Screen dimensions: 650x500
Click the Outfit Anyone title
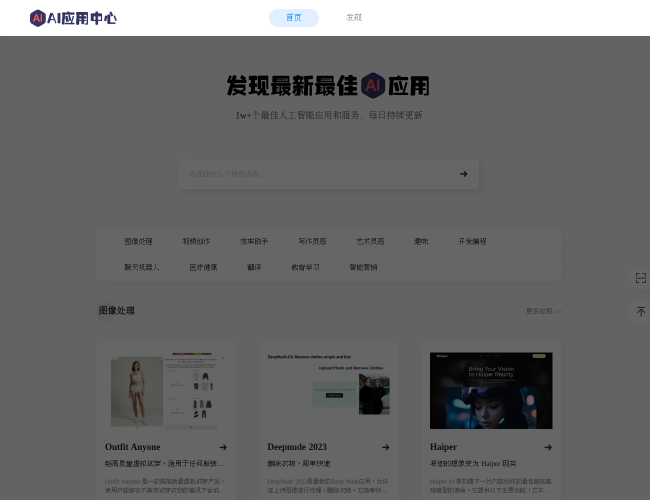click(133, 447)
